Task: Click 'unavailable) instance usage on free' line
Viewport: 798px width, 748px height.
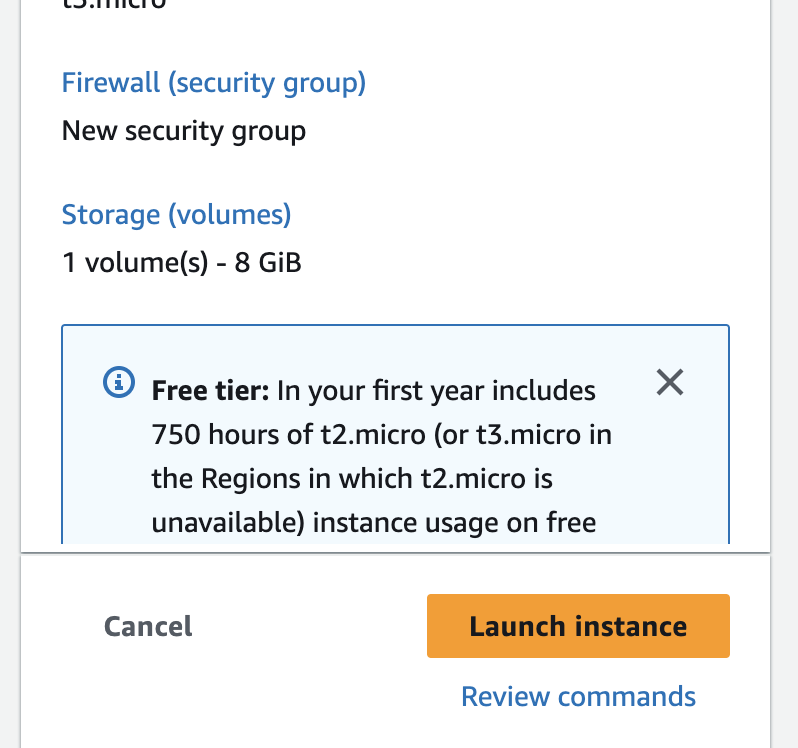Action: 374,523
